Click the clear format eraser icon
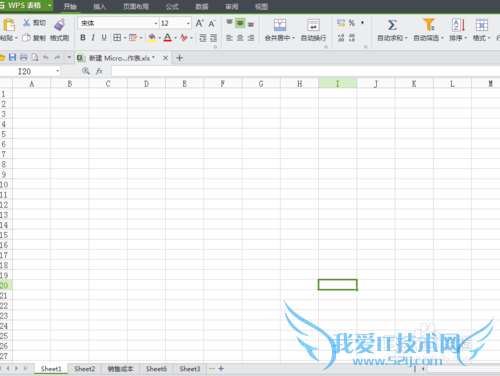 [x=184, y=38]
